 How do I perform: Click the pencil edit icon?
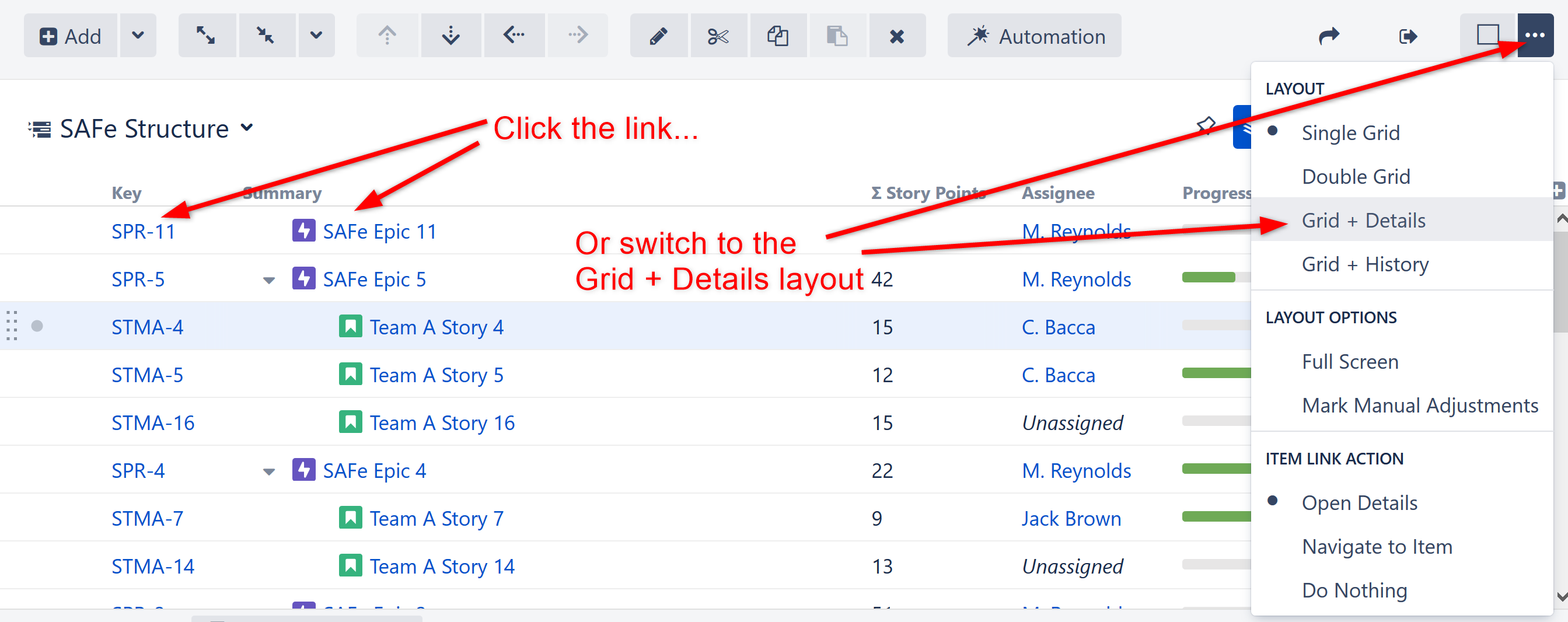(x=659, y=36)
